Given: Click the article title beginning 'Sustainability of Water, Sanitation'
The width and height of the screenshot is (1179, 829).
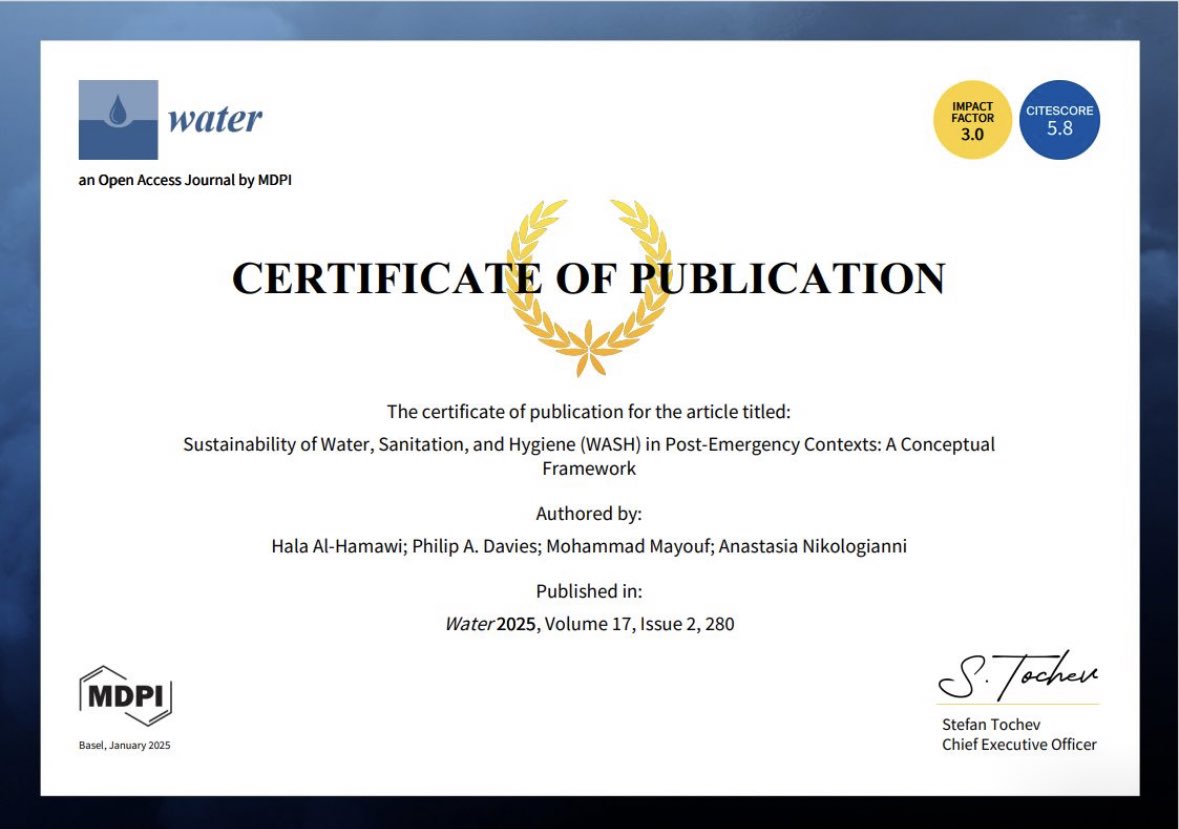Looking at the screenshot, I should tap(589, 456).
